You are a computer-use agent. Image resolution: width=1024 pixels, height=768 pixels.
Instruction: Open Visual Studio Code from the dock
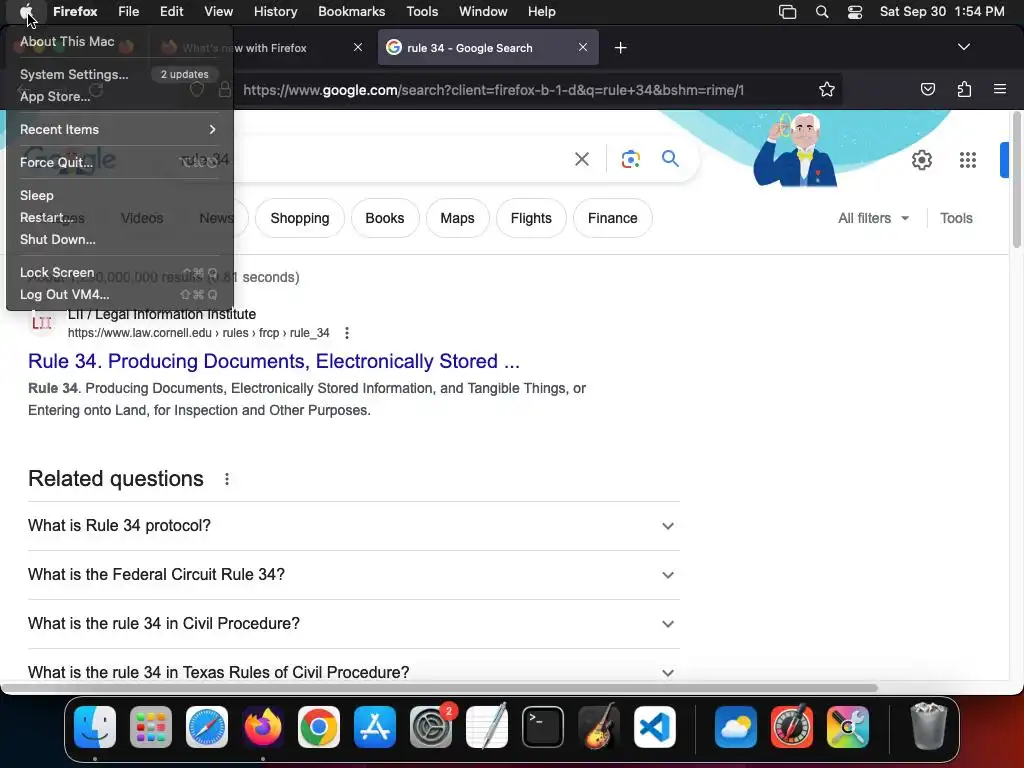[655, 727]
